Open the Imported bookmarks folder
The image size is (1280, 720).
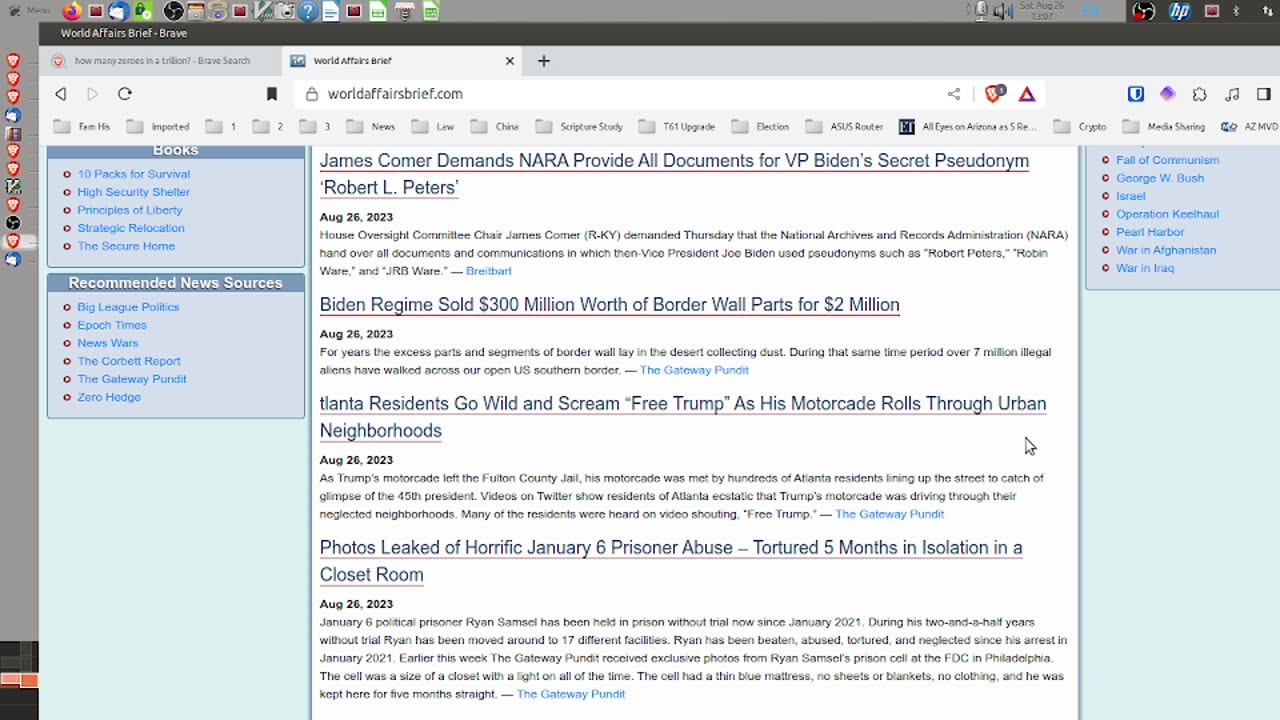[x=158, y=127]
